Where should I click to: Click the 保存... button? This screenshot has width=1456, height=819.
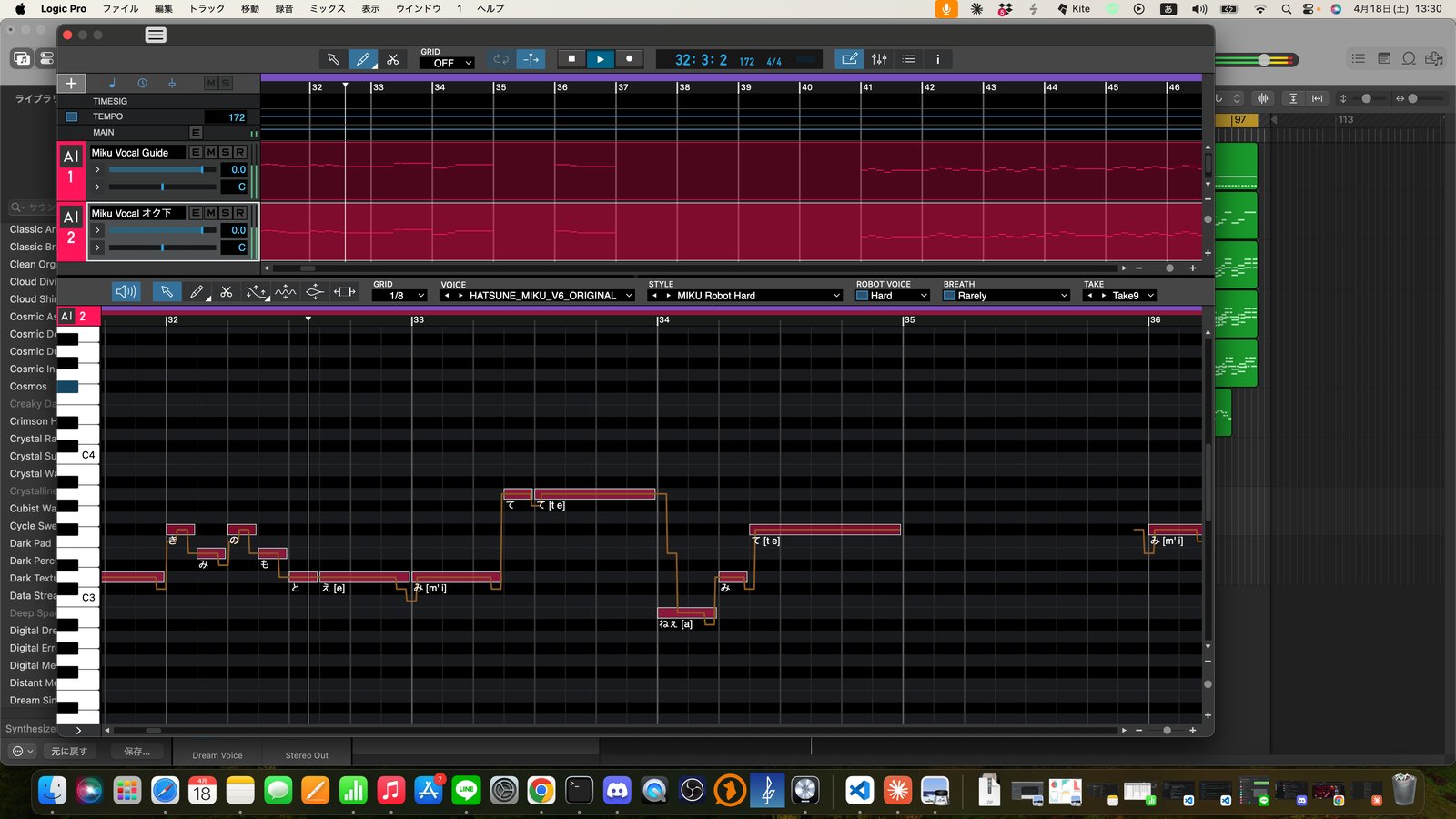(137, 752)
